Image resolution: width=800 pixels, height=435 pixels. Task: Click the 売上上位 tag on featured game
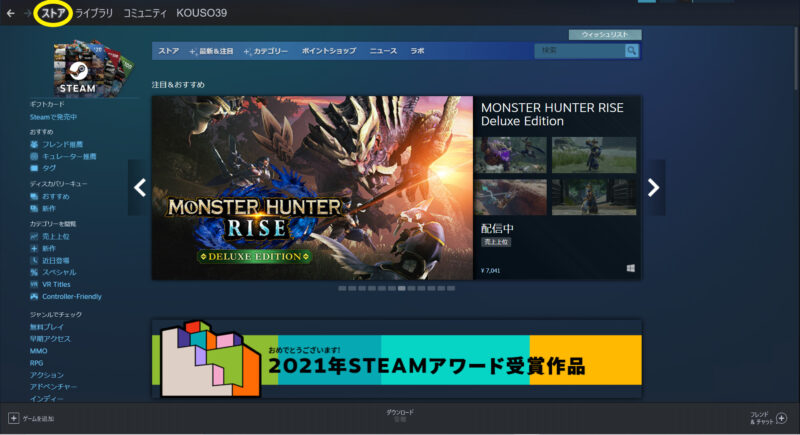496,242
